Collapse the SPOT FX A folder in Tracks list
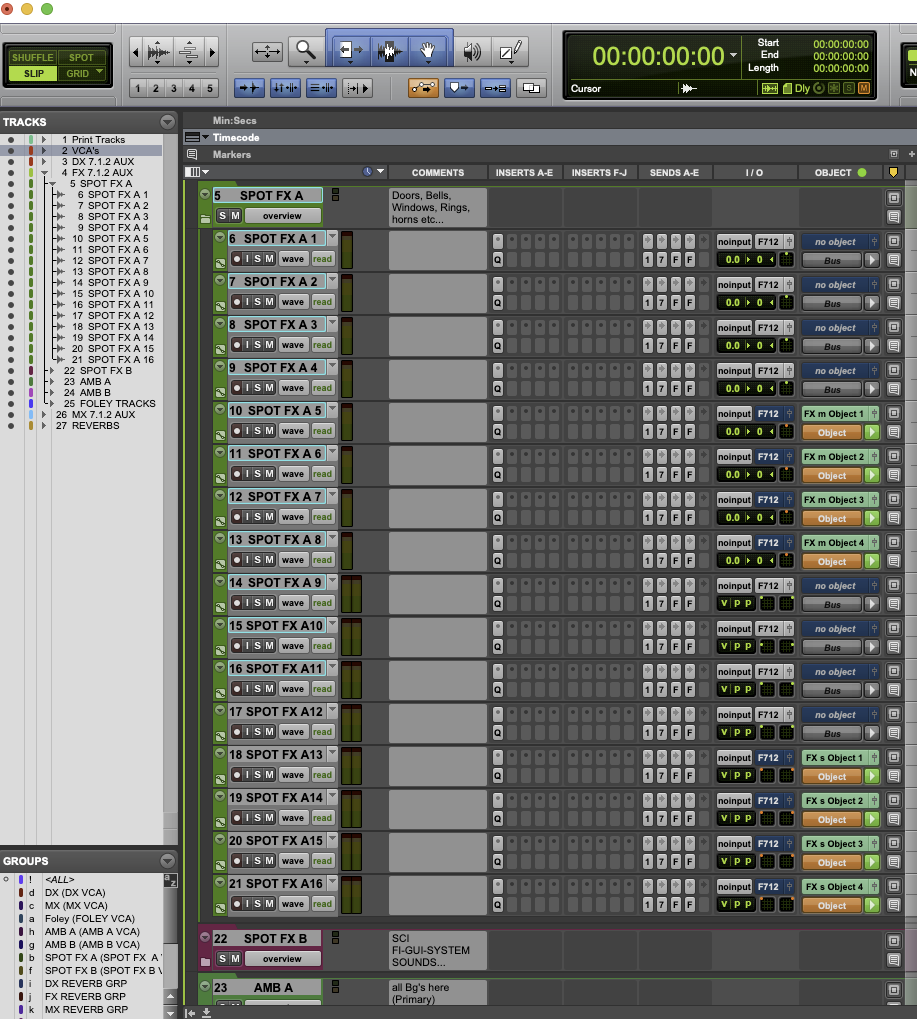Viewport: 917px width, 1019px height. point(53,185)
